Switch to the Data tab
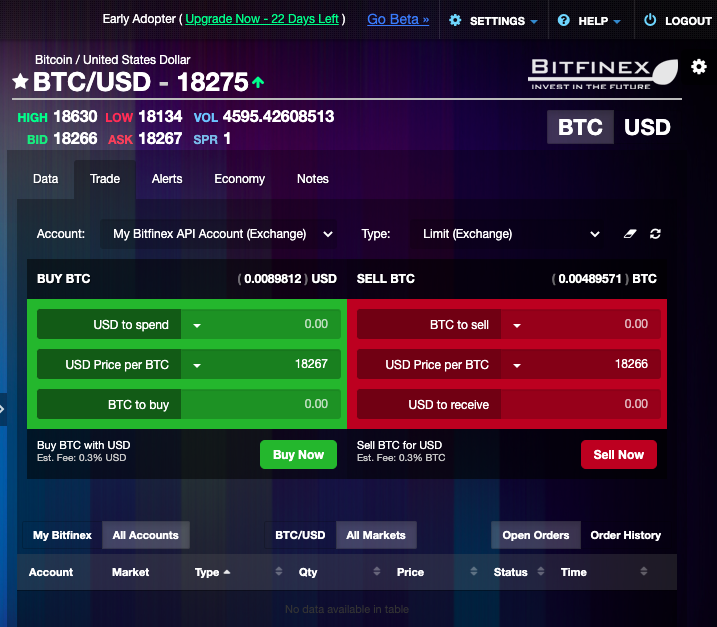This screenshot has width=717, height=627. (46, 179)
